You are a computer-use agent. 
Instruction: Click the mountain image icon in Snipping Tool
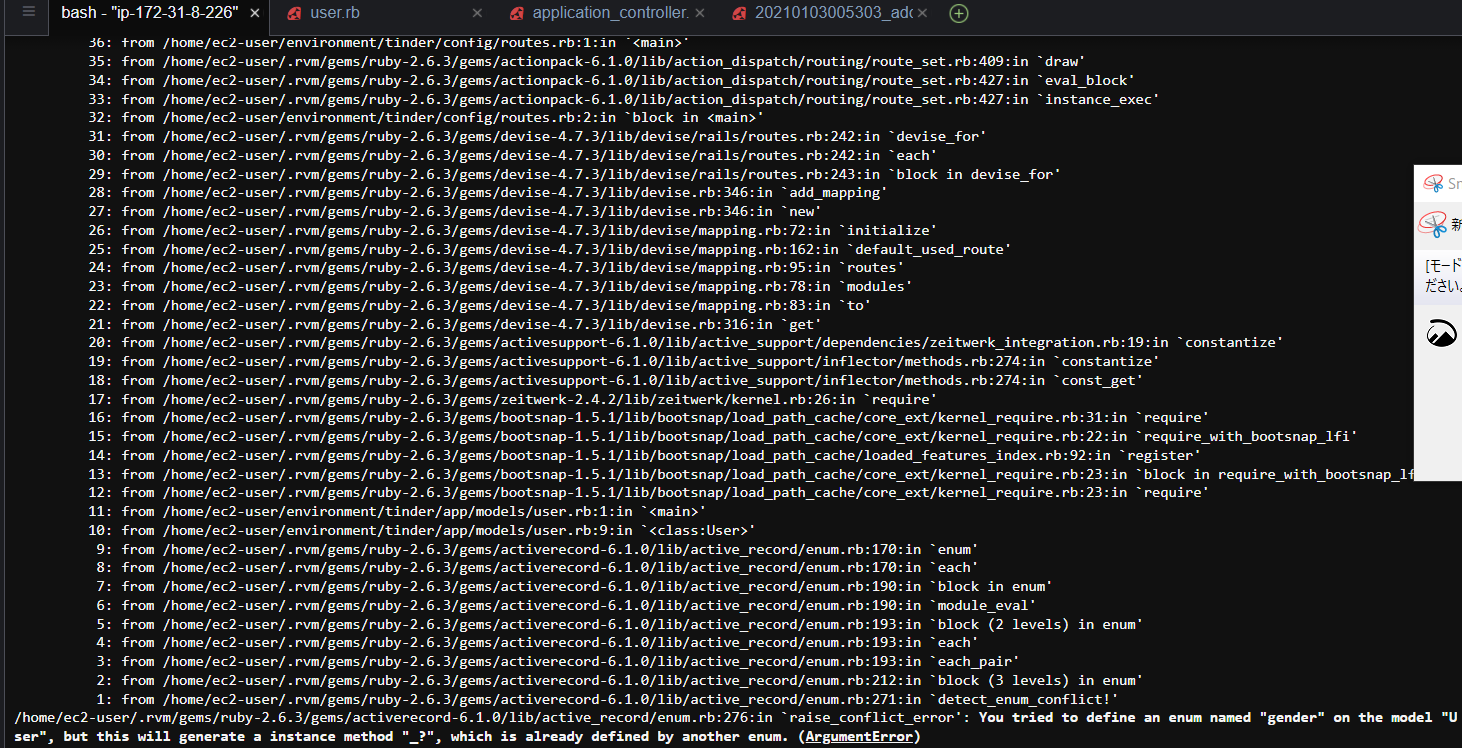[x=1441, y=333]
